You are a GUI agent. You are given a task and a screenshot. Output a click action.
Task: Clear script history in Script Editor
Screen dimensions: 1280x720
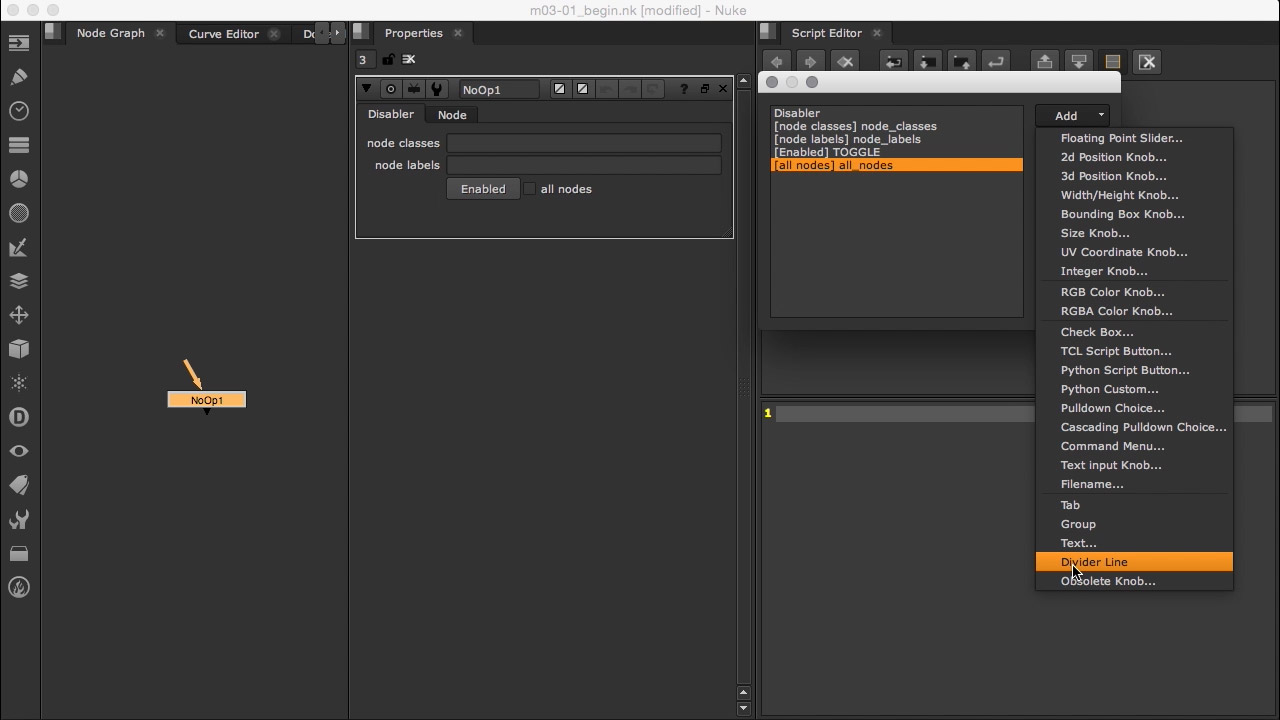pyautogui.click(x=845, y=62)
